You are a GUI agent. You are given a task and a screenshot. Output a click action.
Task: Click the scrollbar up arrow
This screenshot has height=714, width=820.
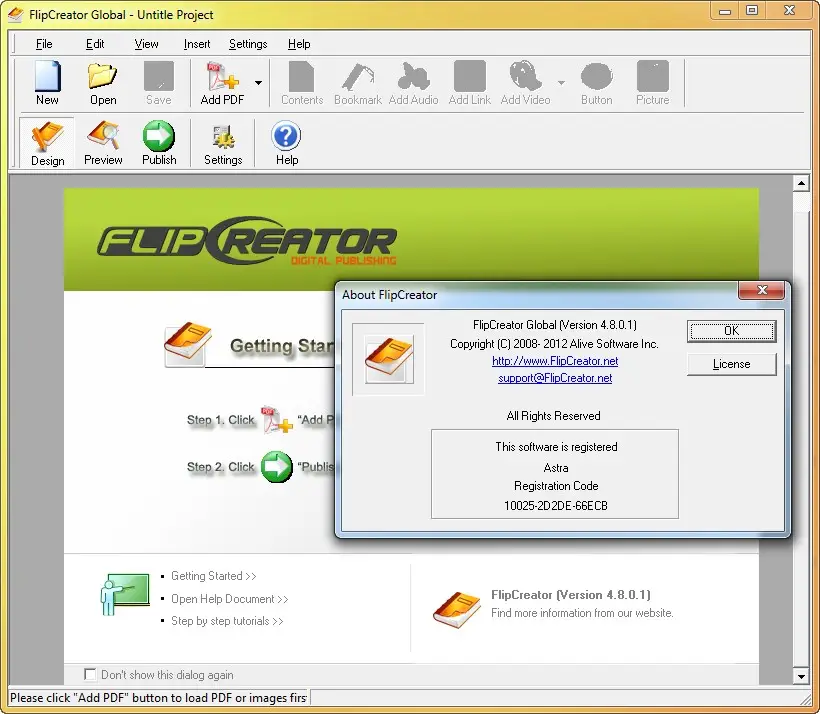(801, 183)
